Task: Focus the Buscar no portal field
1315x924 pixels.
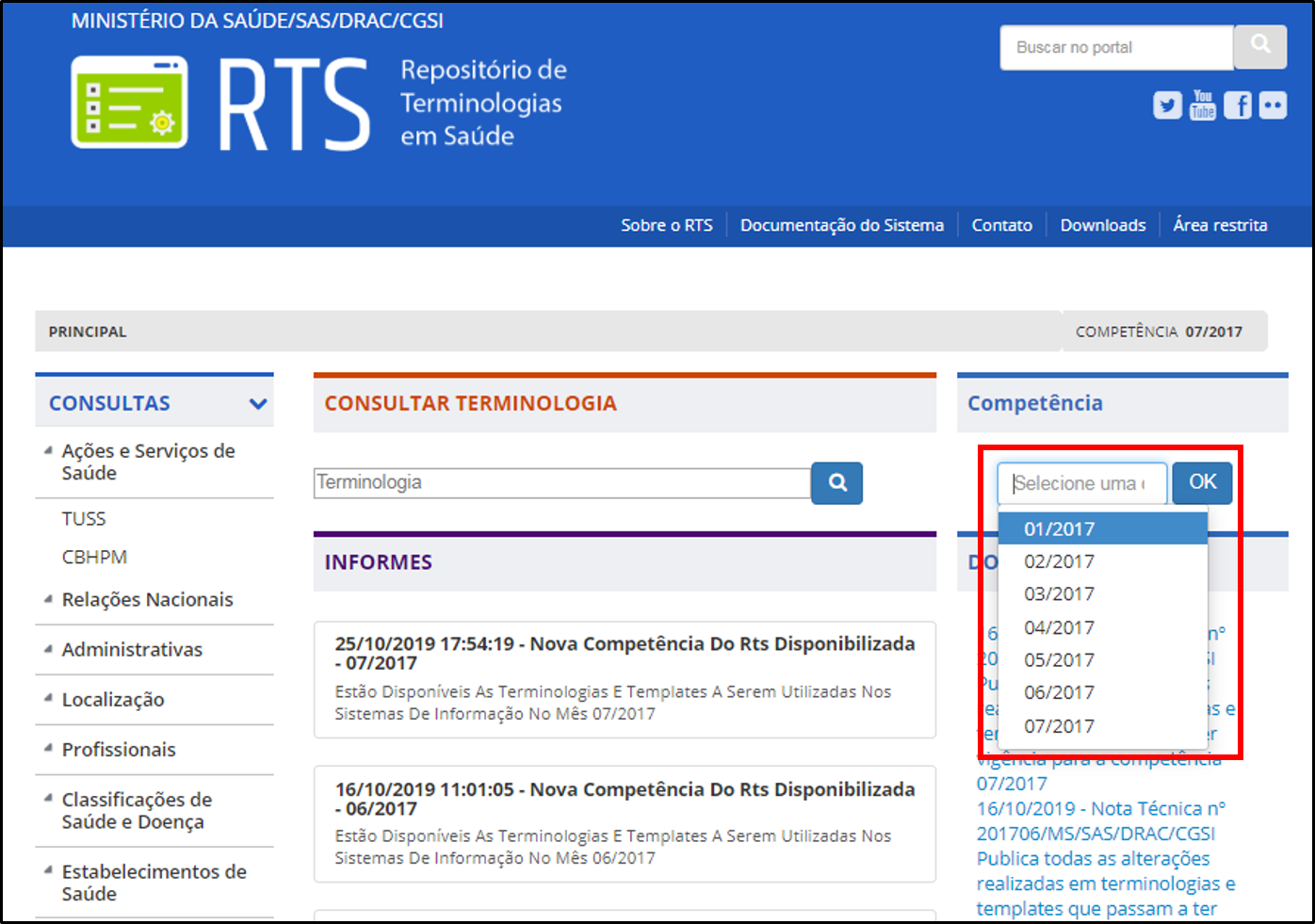Action: [x=1115, y=47]
